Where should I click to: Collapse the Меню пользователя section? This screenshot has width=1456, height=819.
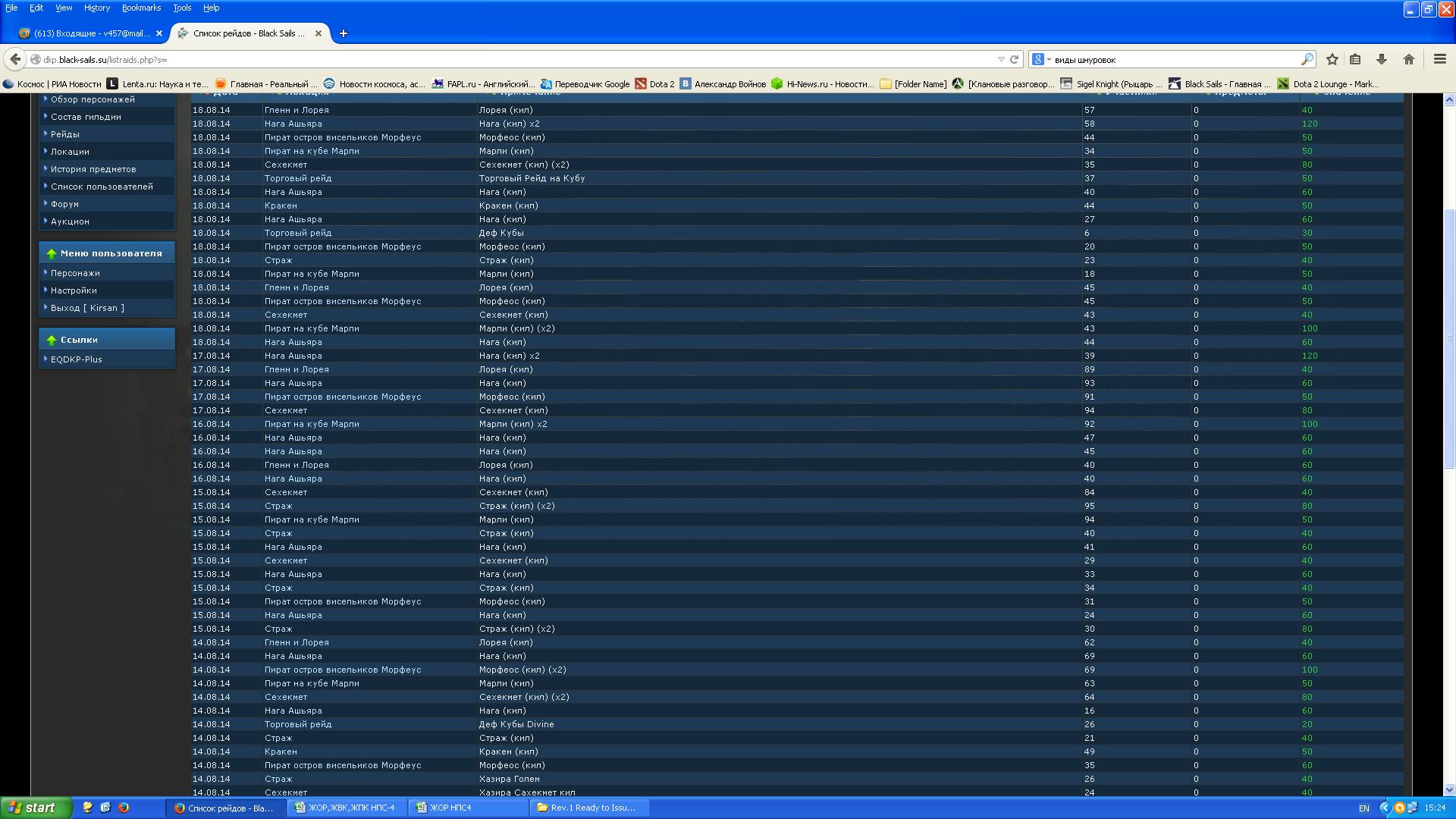[x=52, y=253]
